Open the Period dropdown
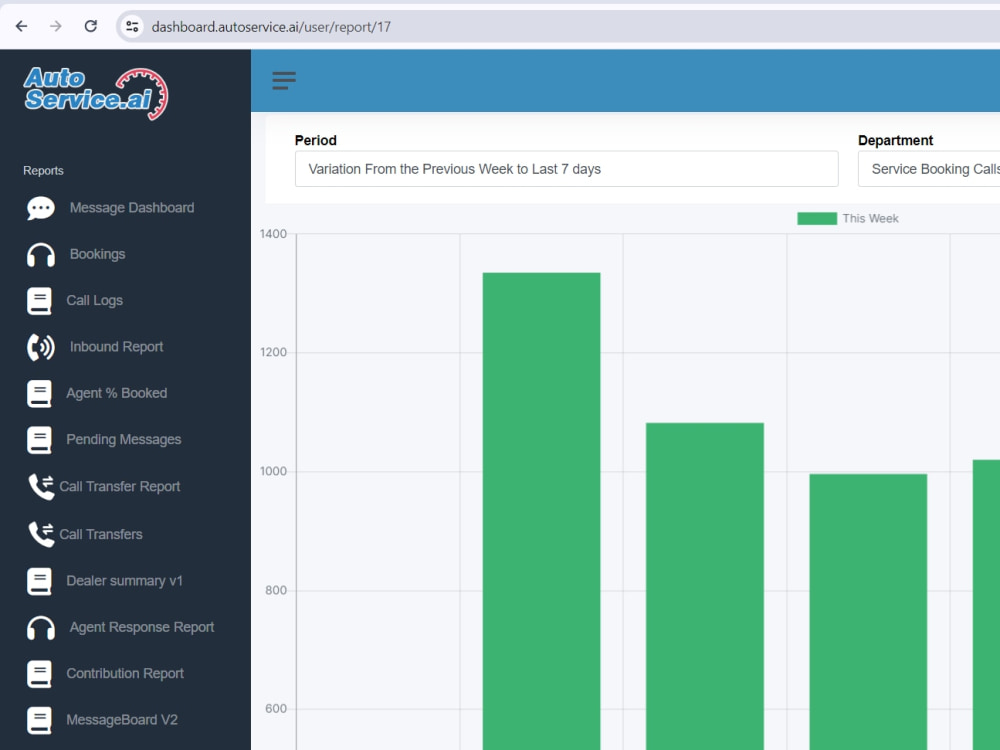This screenshot has height=750, width=1000. pyautogui.click(x=566, y=169)
